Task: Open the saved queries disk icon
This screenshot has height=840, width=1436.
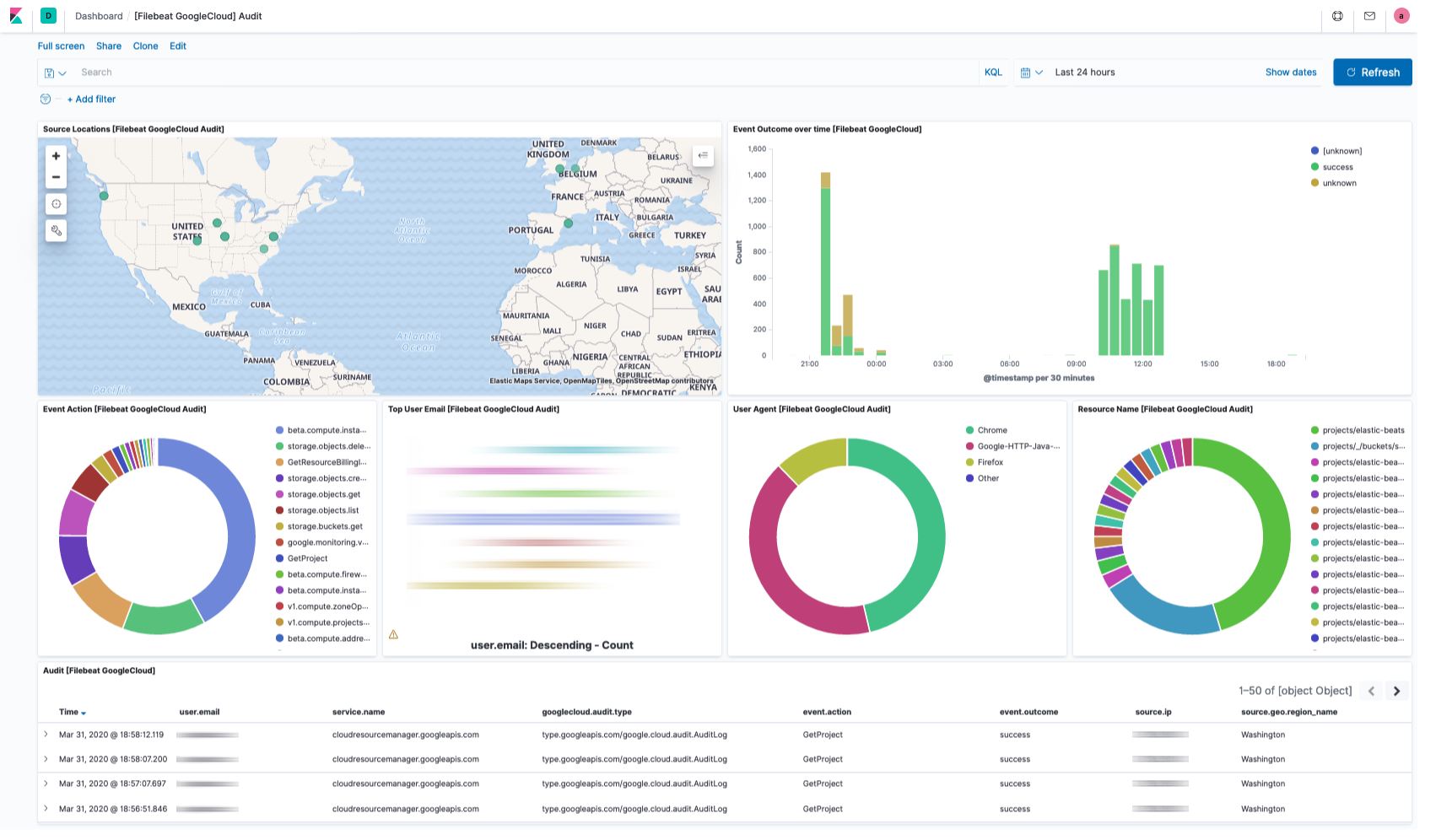Action: 50,72
